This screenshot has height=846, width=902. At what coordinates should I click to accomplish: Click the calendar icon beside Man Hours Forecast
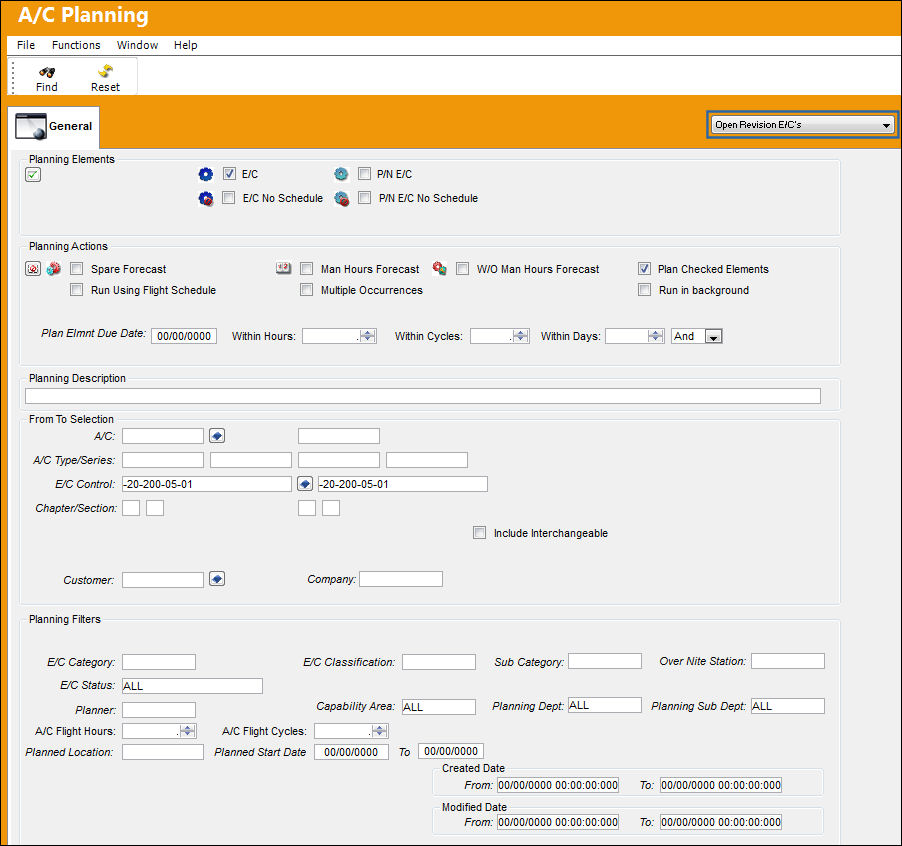[284, 268]
